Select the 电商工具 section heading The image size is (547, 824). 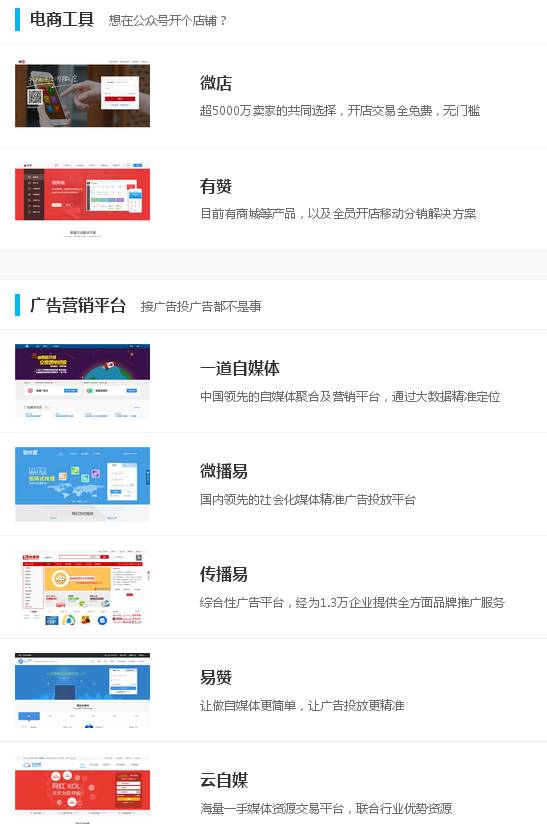[62, 19]
